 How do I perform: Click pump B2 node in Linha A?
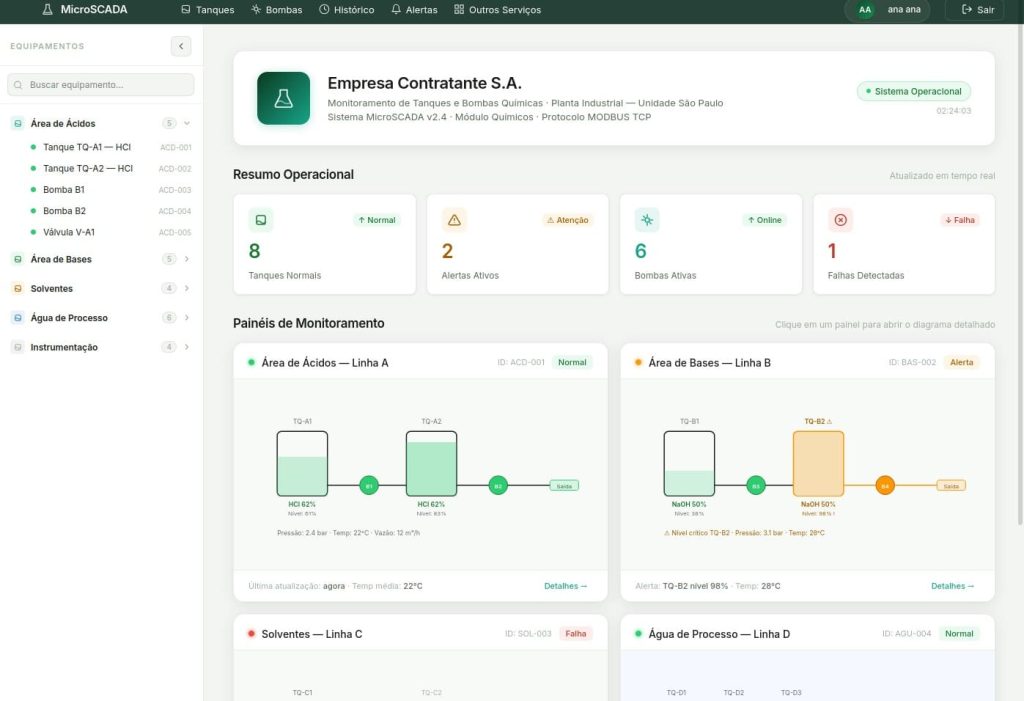point(498,485)
